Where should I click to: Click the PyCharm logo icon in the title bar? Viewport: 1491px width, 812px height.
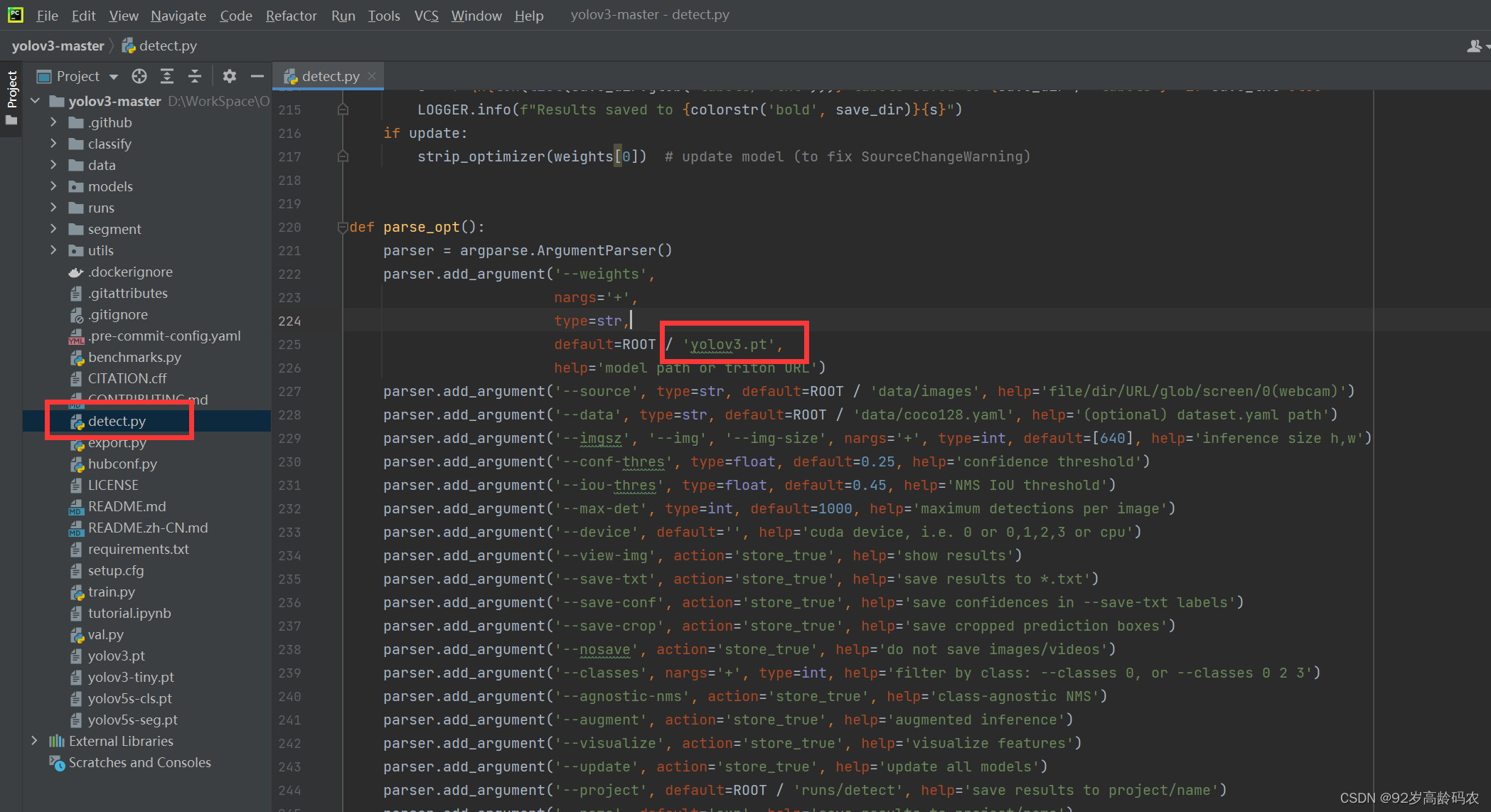15,15
